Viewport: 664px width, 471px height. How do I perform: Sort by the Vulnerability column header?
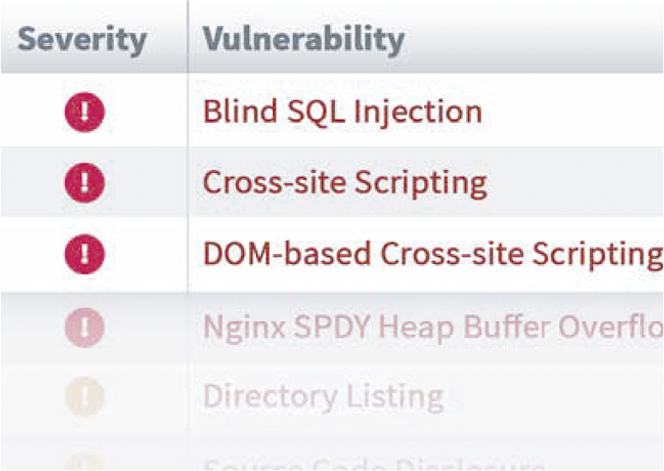pos(303,39)
